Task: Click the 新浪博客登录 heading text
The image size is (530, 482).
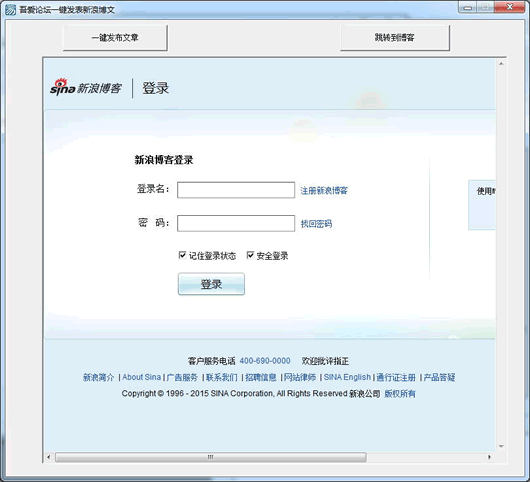Action: tap(164, 160)
